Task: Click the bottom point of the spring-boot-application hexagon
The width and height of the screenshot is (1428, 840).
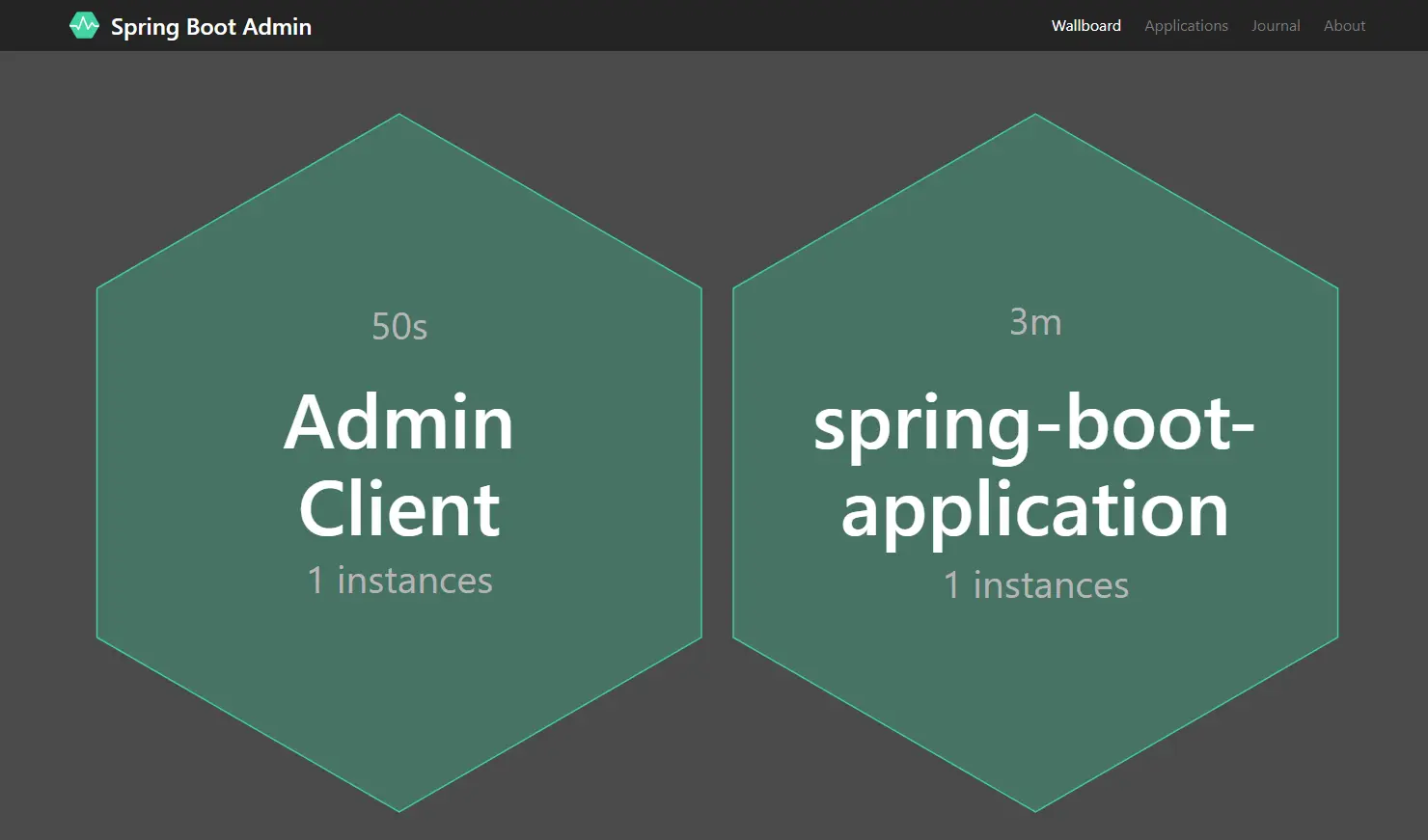Action: [1035, 811]
